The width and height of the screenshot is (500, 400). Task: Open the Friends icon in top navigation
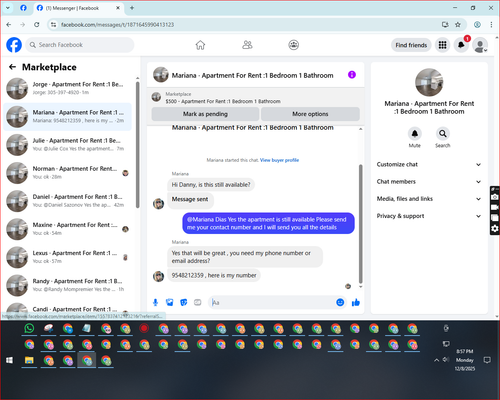(247, 45)
